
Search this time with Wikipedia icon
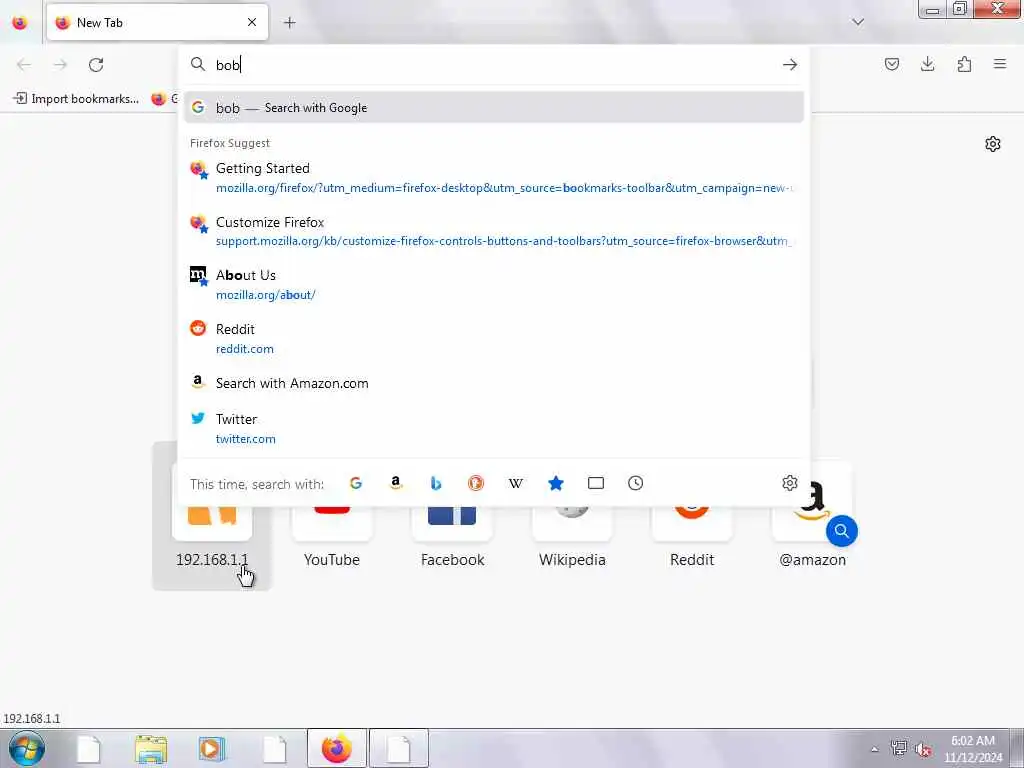516,483
